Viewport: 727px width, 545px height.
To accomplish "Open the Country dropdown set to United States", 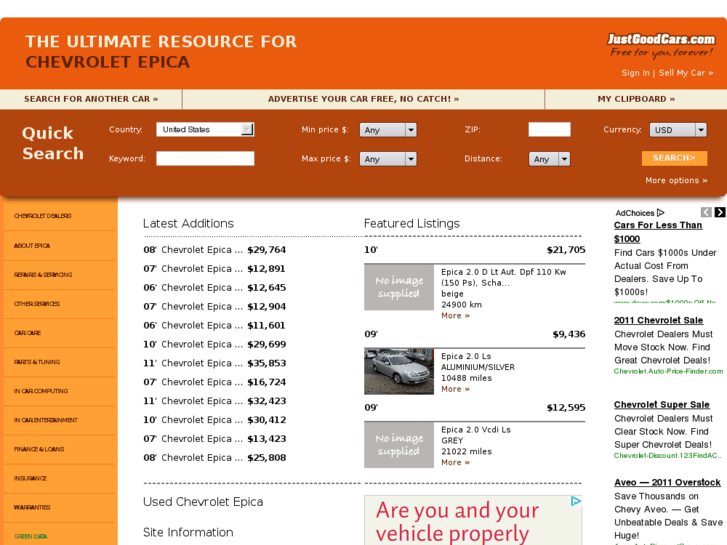I will 205,130.
